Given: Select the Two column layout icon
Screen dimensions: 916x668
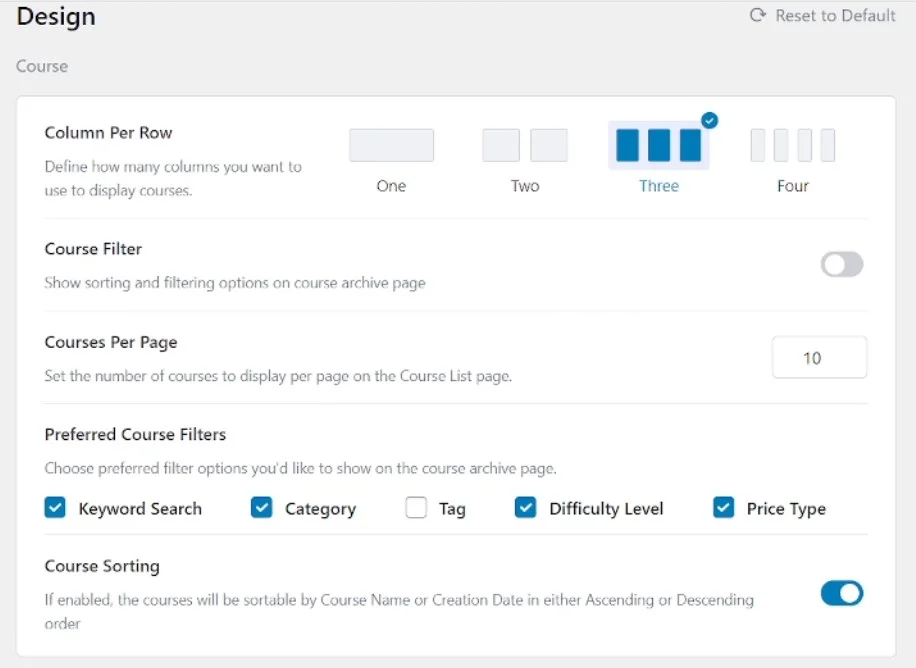Looking at the screenshot, I should (524, 144).
